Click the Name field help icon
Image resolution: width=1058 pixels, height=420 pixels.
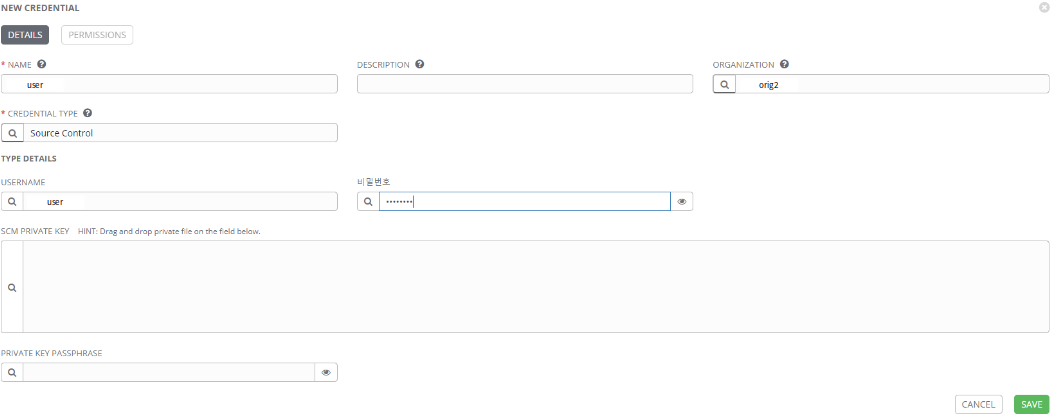click(42, 65)
